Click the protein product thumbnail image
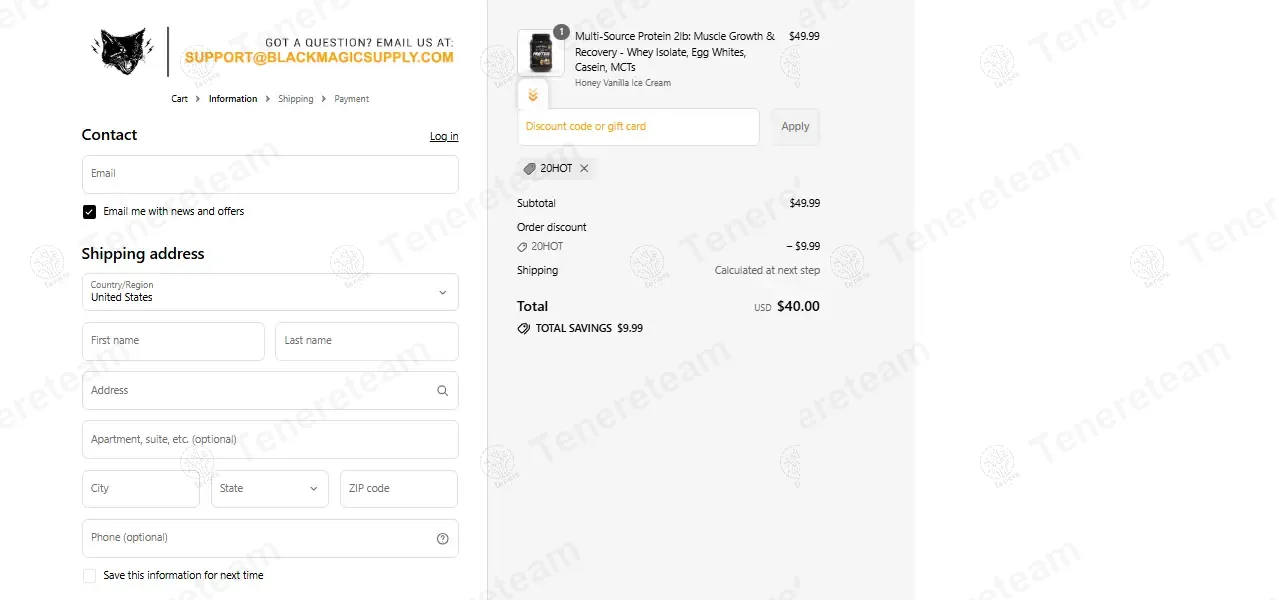This screenshot has height=600, width=1279. (x=540, y=52)
